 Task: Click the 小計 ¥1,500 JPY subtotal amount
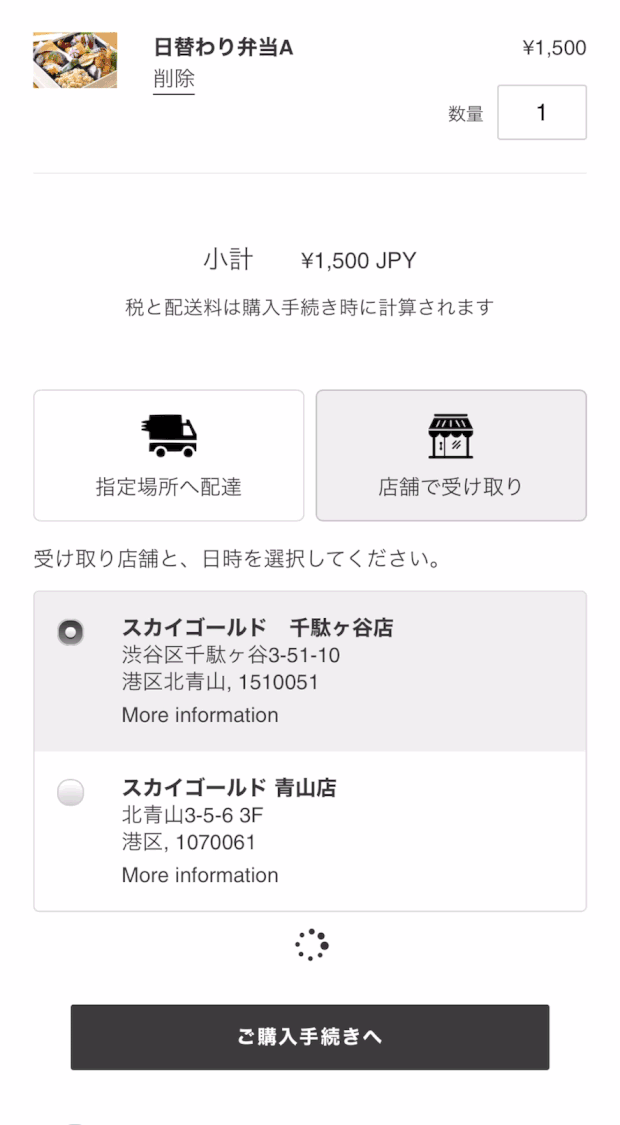358,262
